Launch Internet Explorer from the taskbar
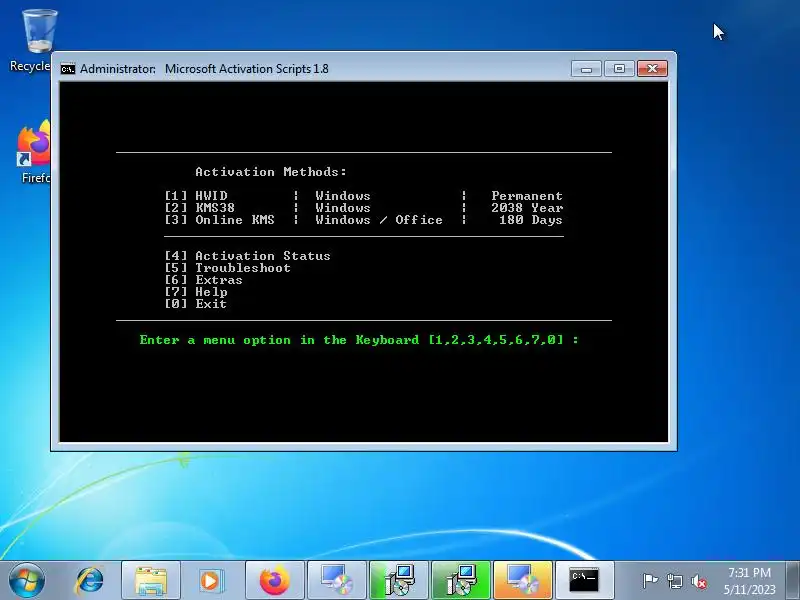The image size is (800, 600). [x=89, y=581]
